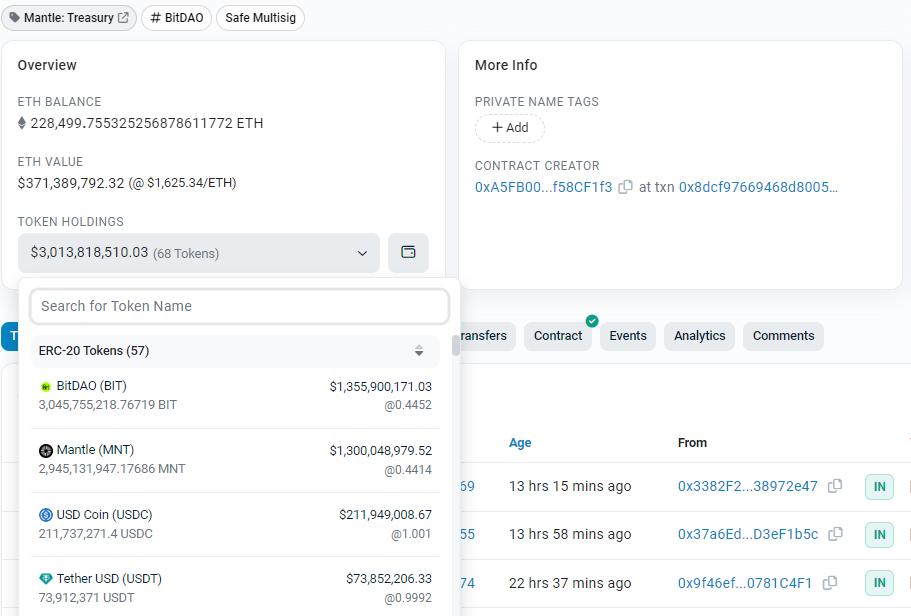
Task: Copy the From address 0x9f46ef...0781C4F1
Action: point(830,582)
